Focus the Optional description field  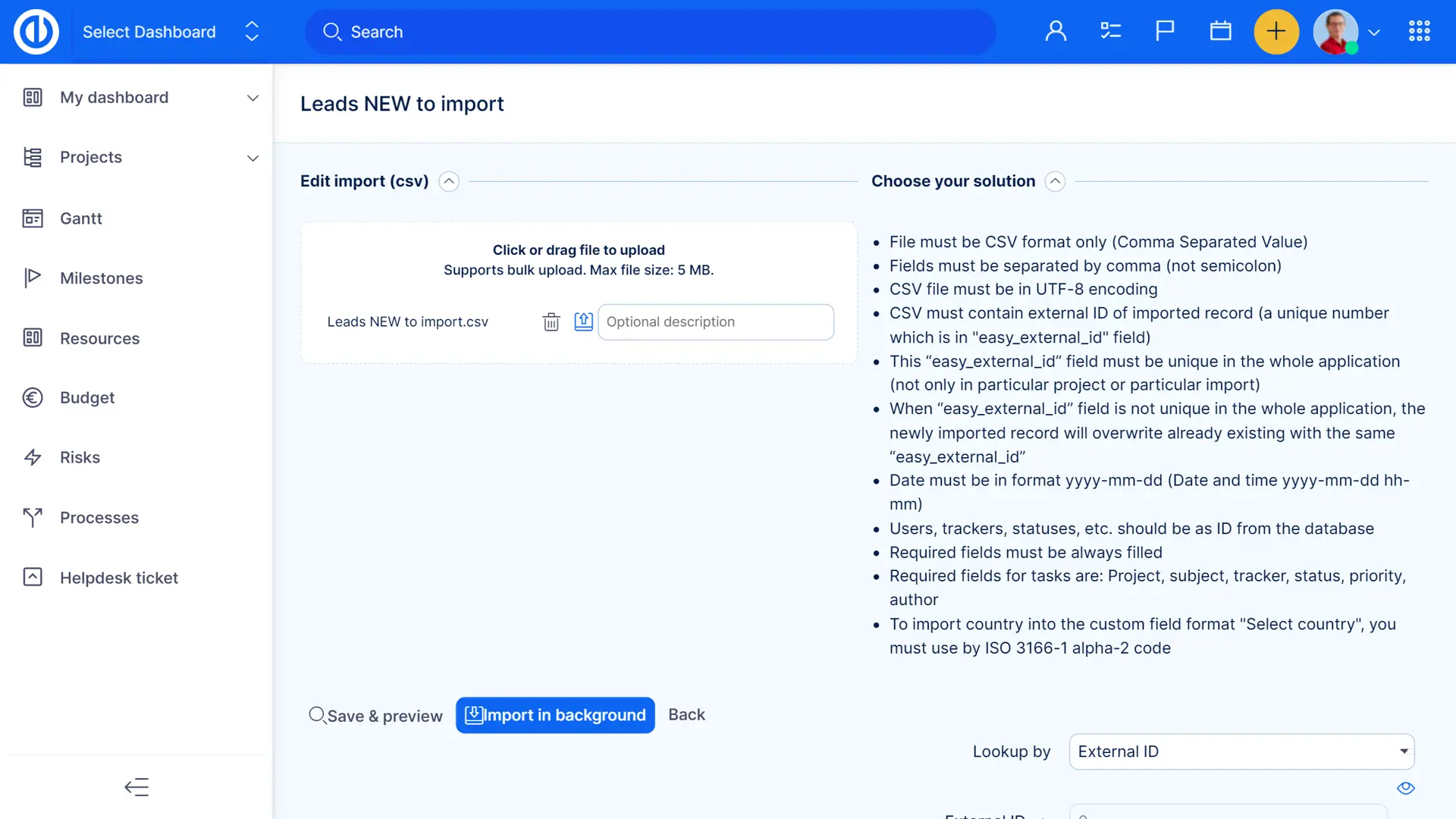(x=715, y=322)
